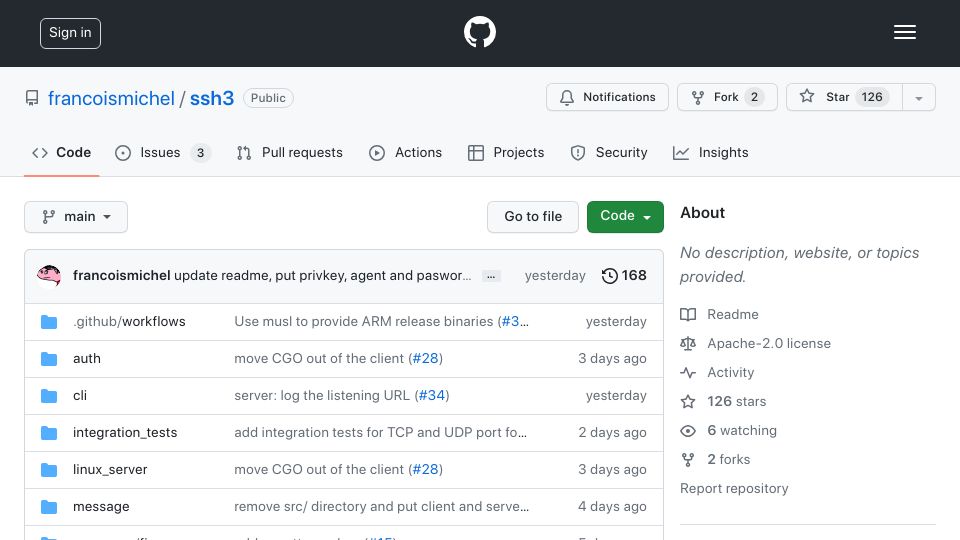Screen dimensions: 960x540
Task: Open the Readme link in About
Action: [x=719, y=314]
